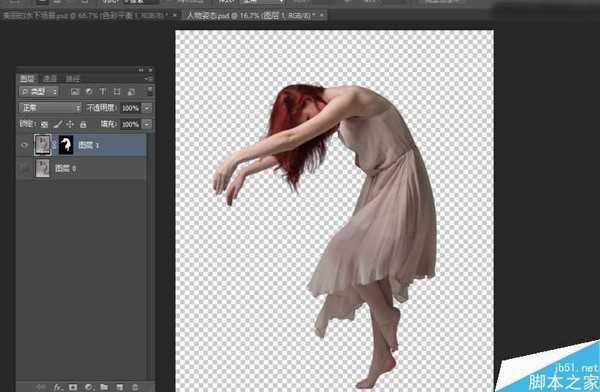
Task: Filter layers by type (text) layers icon
Action: click(x=103, y=92)
